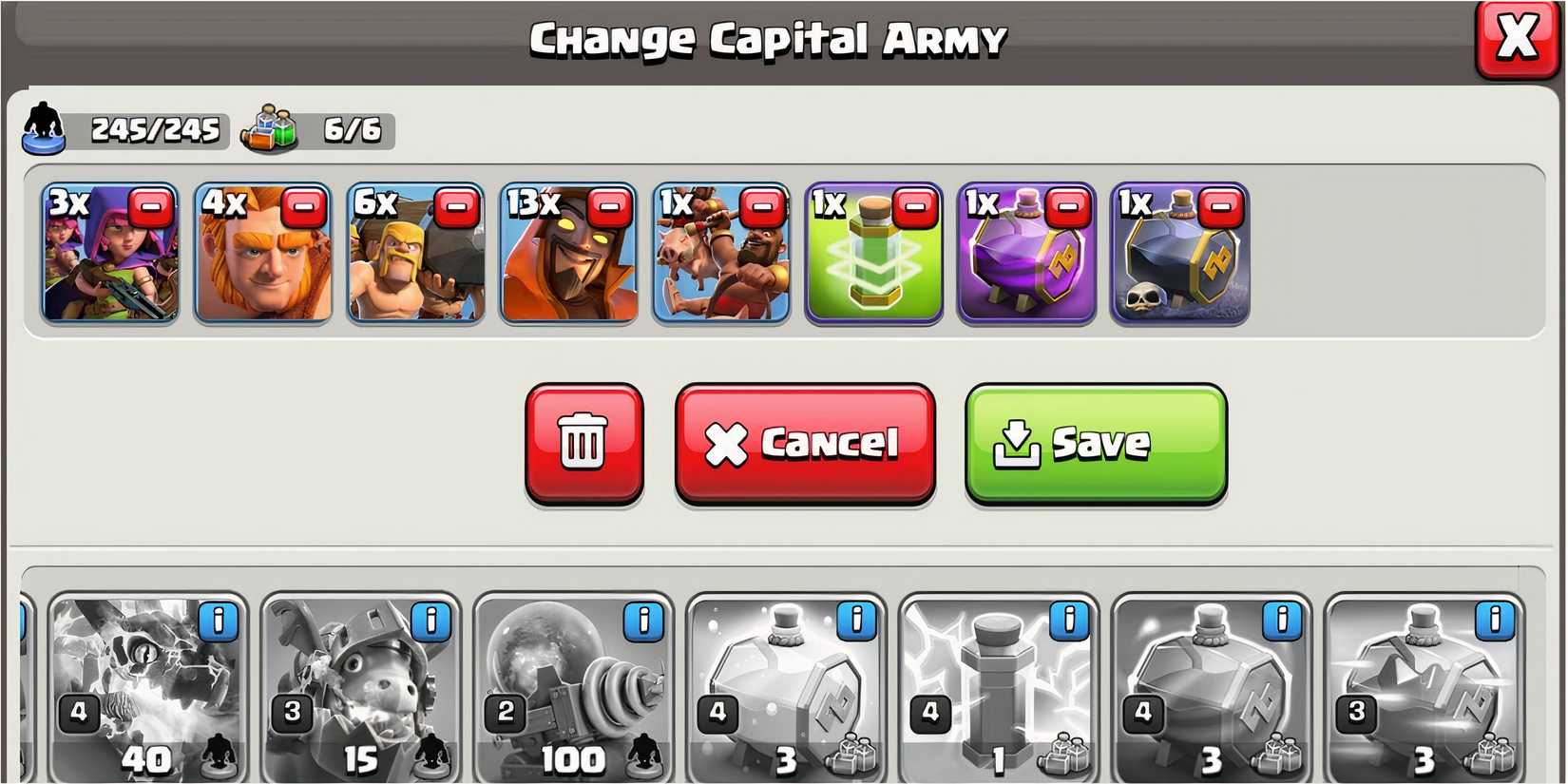
Task: Remove the skull cauldron spell via minus
Action: (1221, 207)
